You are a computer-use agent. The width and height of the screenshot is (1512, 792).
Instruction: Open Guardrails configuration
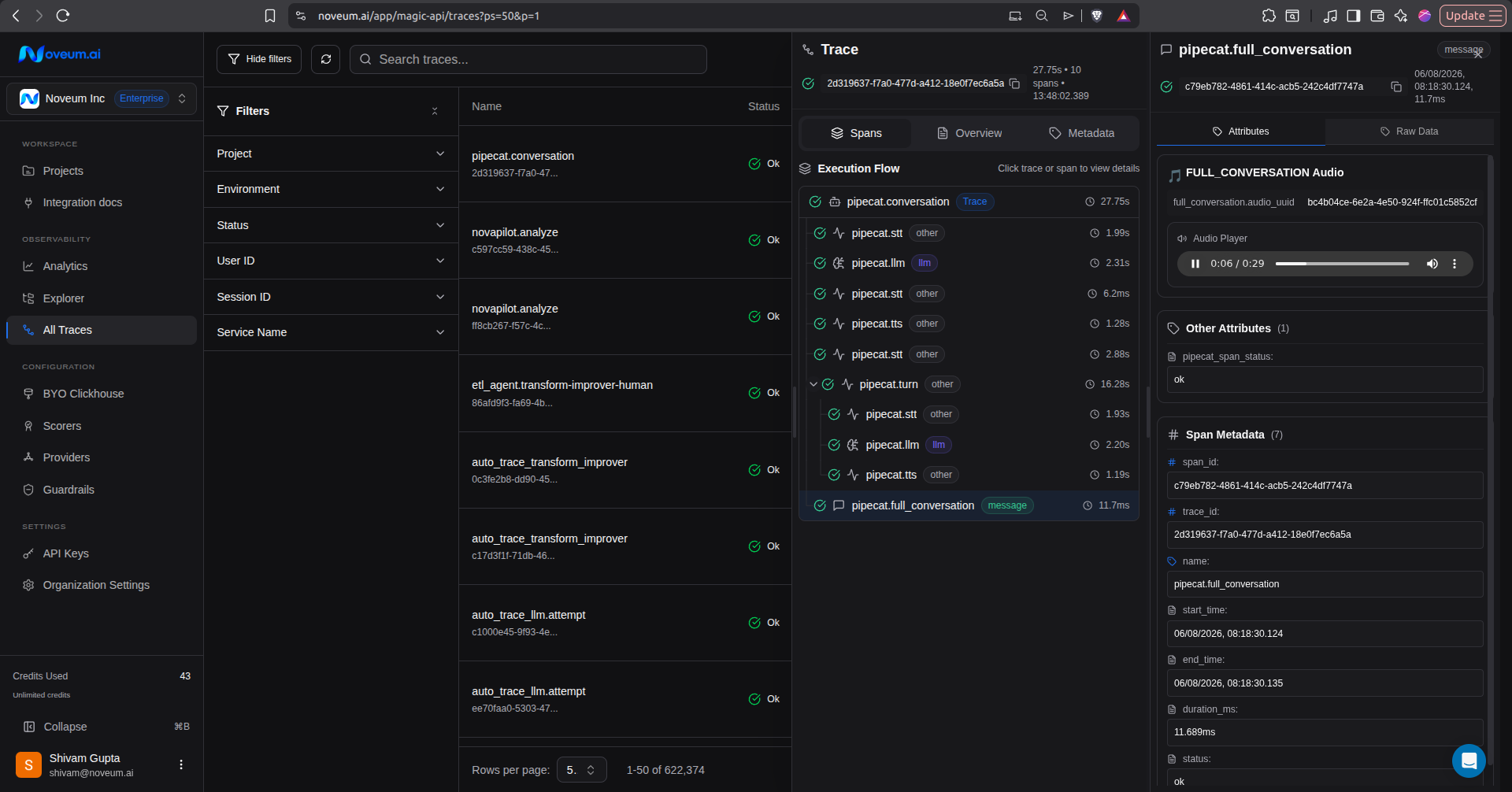tap(101, 490)
